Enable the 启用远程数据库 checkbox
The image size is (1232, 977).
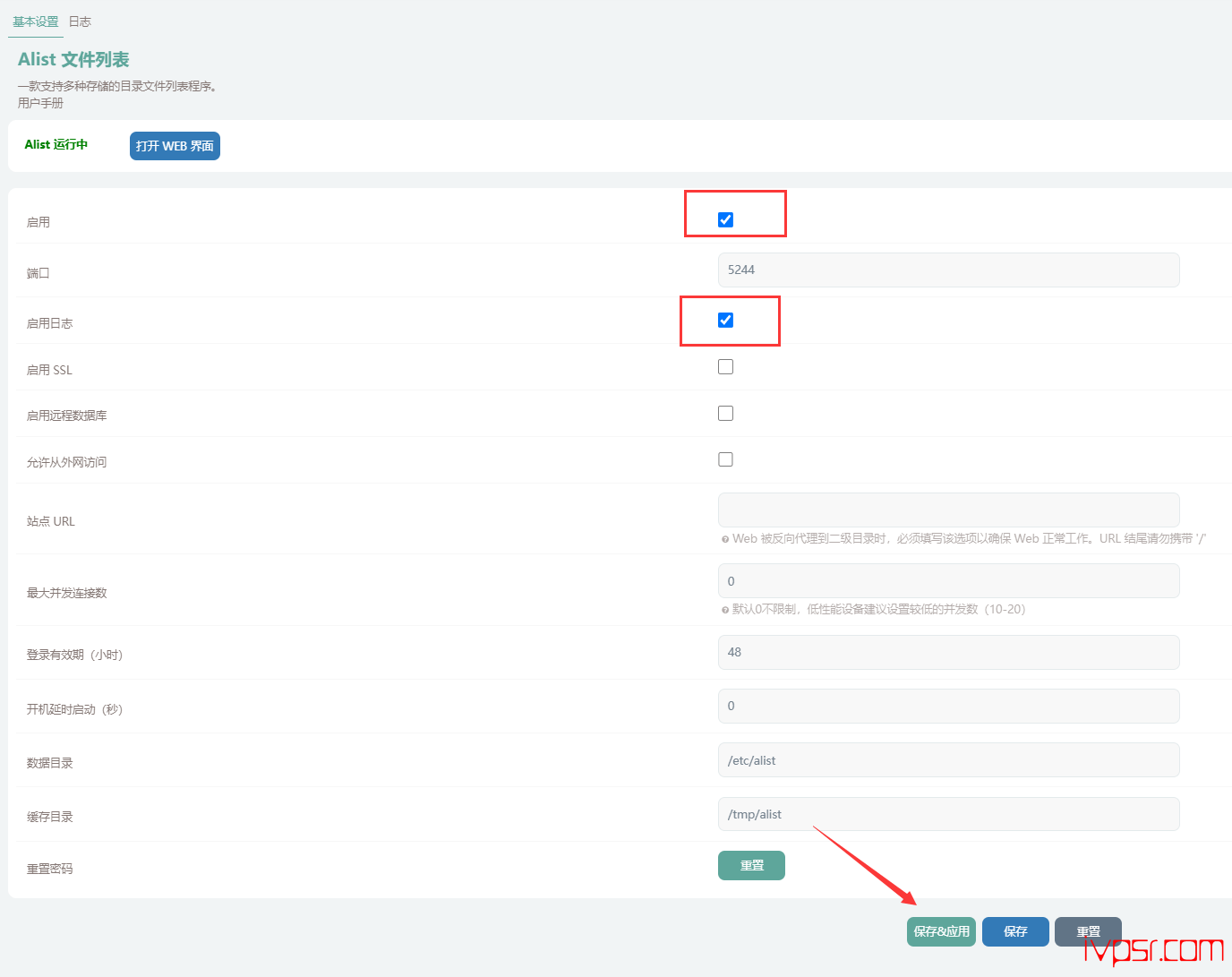pyautogui.click(x=726, y=413)
